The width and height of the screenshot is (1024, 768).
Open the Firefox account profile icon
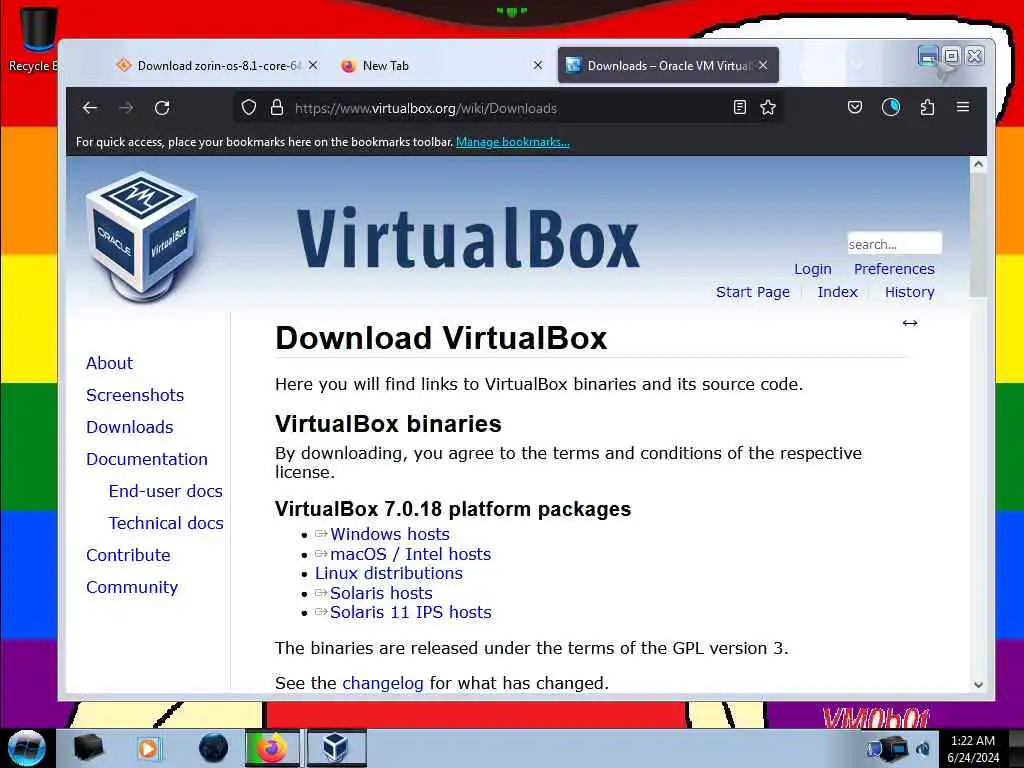pos(891,107)
